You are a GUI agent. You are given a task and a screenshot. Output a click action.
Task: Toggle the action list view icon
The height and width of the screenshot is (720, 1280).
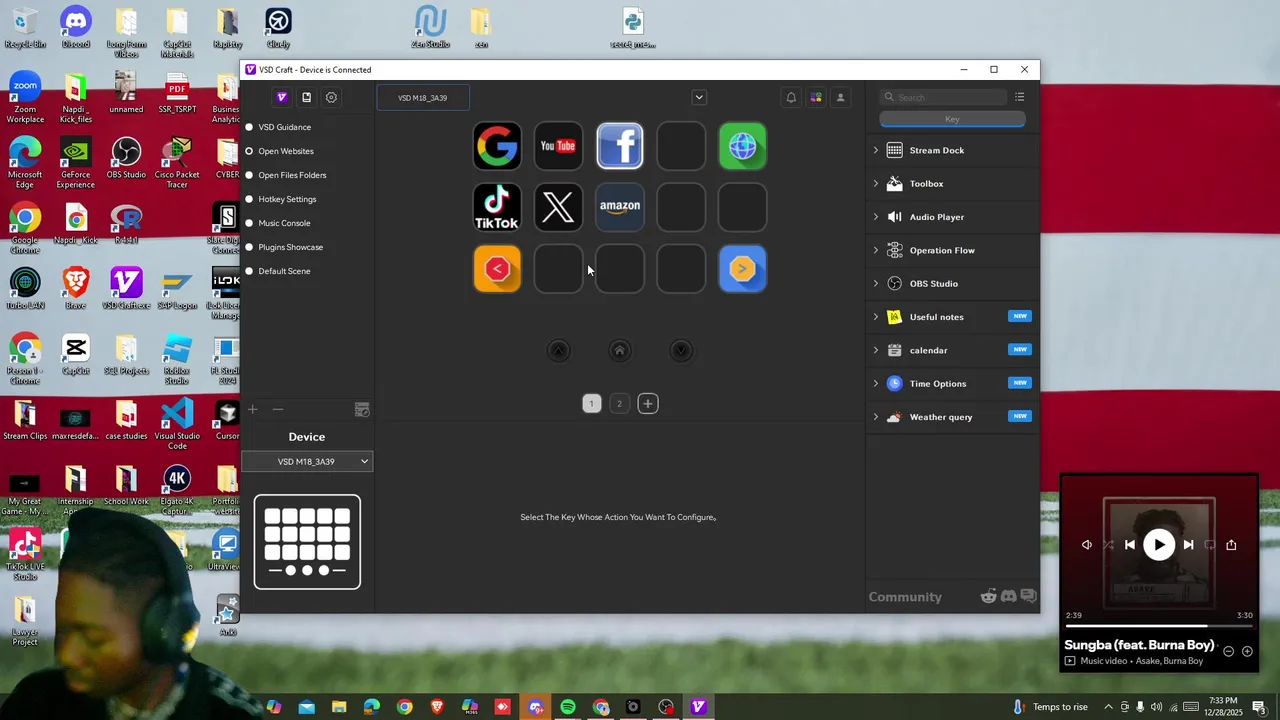[x=1019, y=97]
